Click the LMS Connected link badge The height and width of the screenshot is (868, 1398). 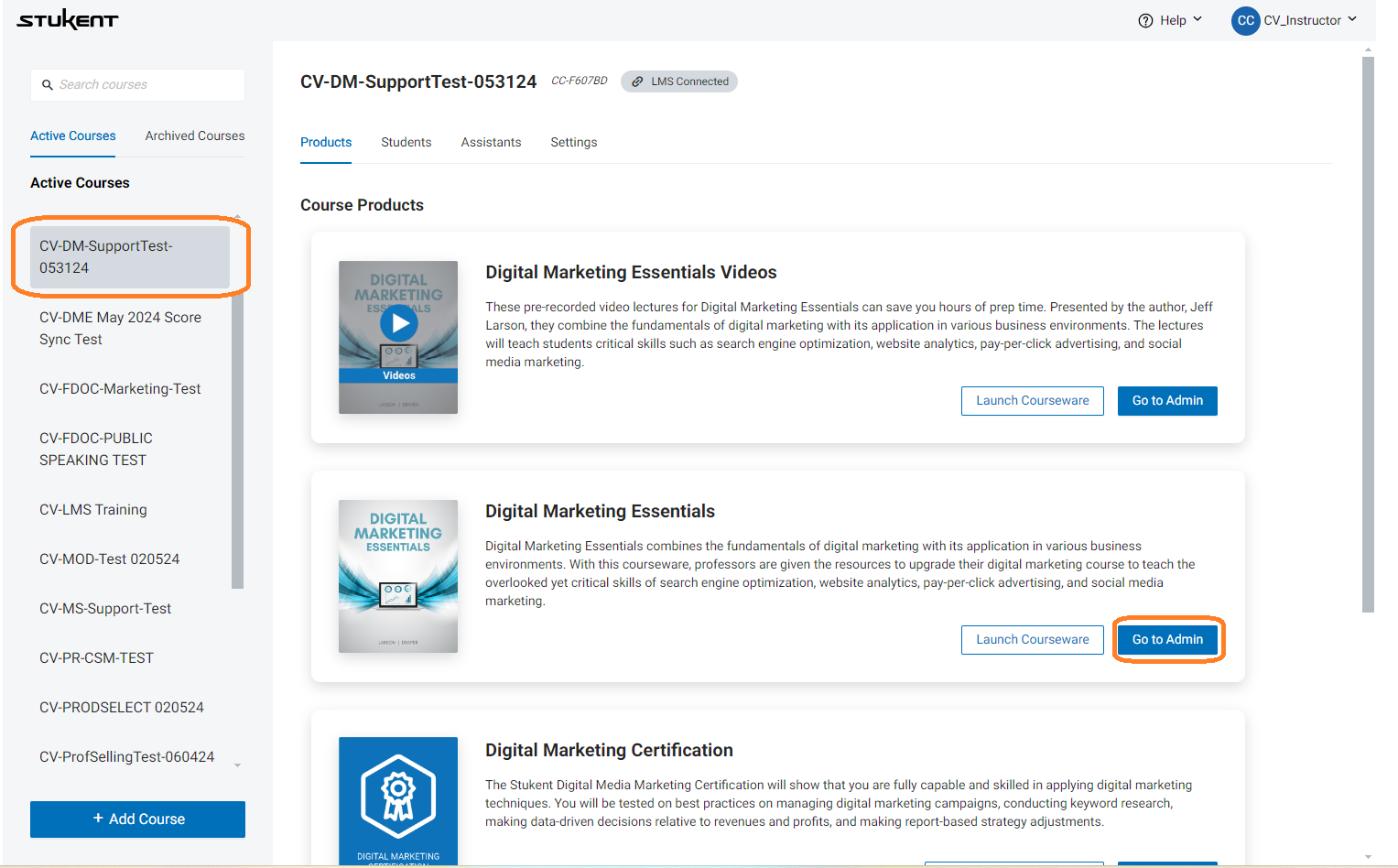click(x=679, y=81)
